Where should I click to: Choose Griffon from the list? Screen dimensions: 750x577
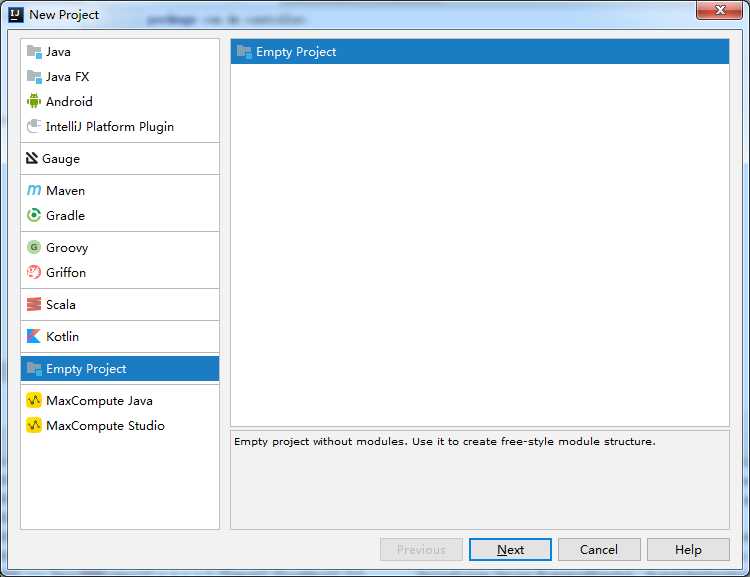tap(120, 272)
